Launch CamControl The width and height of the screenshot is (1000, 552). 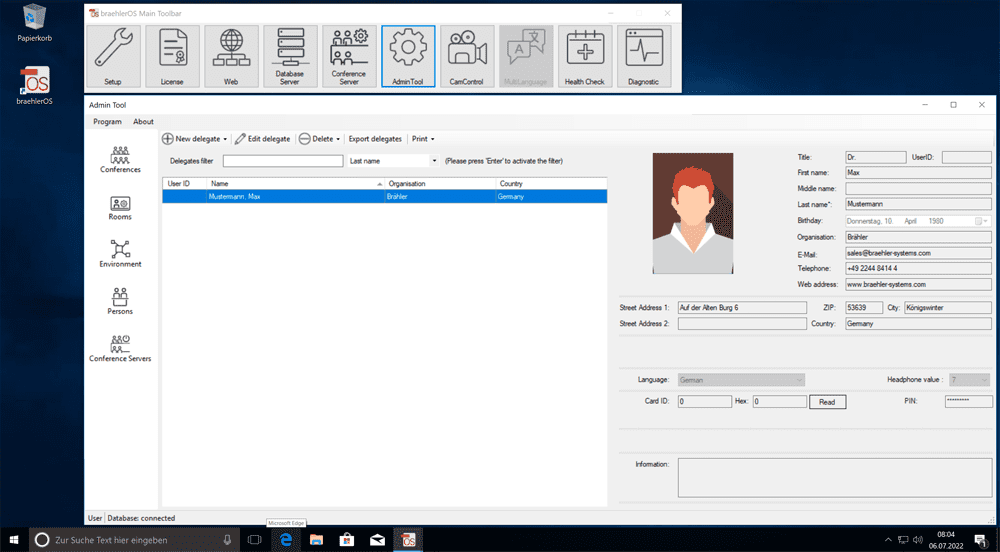pos(467,56)
